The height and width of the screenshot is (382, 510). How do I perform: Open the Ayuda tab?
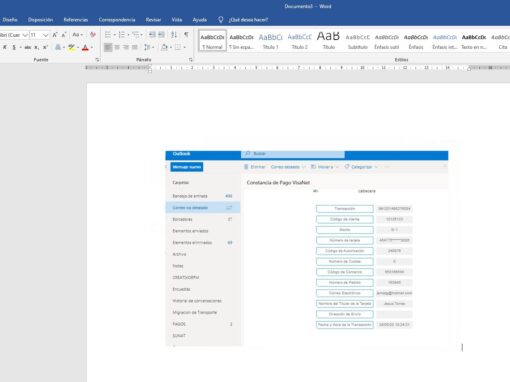point(200,20)
